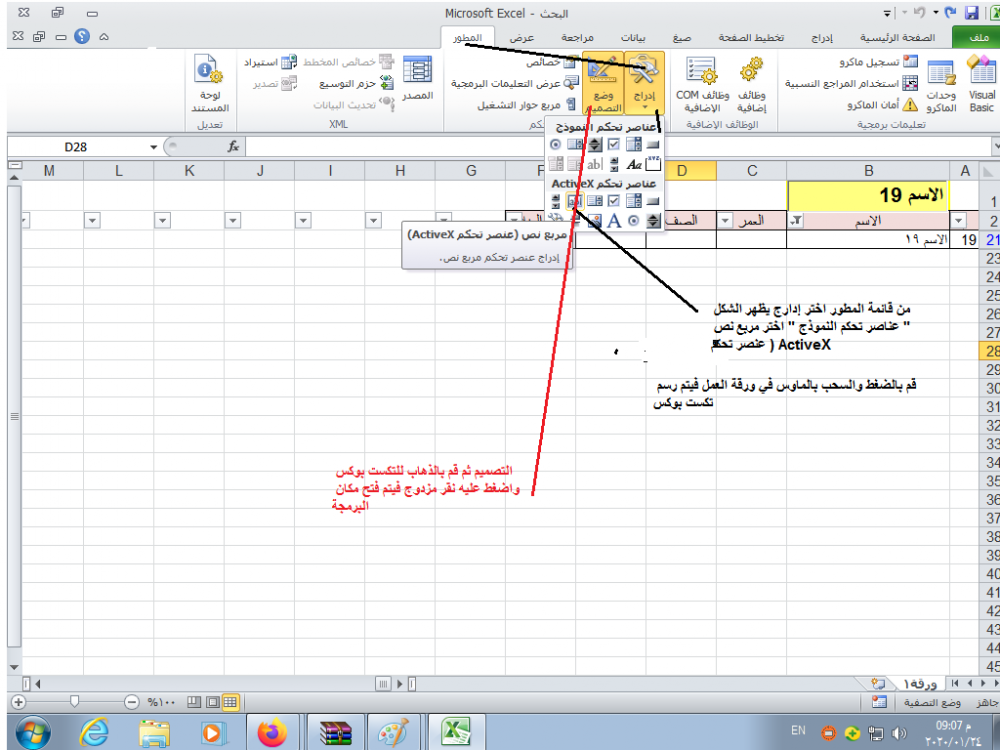This screenshot has height=750, width=1000.
Task: Open Add-Ins (وظائف إضافية) dialog
Action: [x=751, y=84]
